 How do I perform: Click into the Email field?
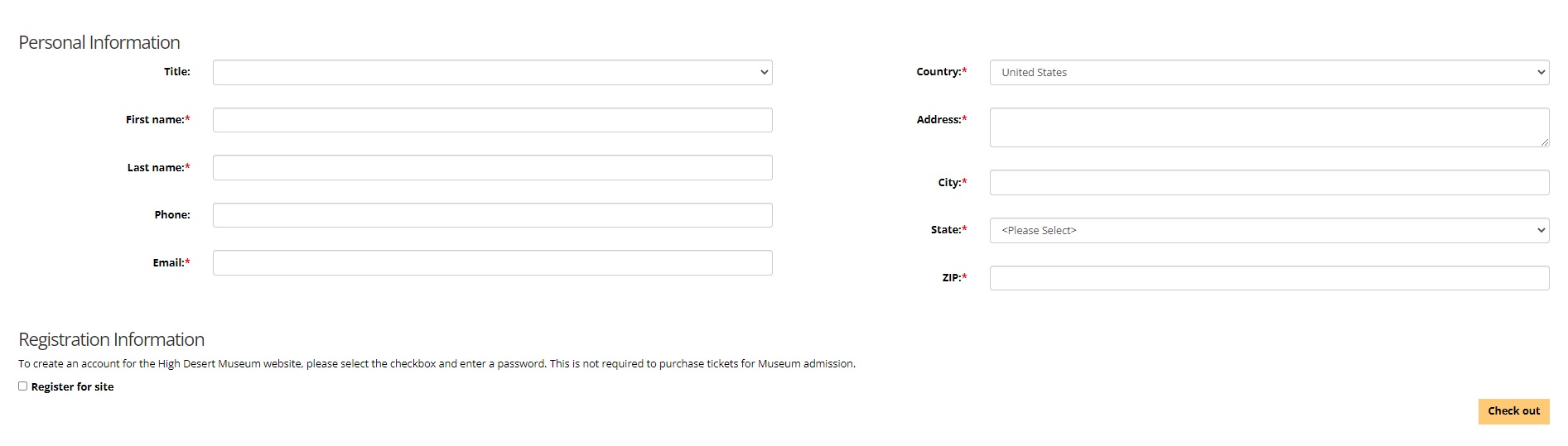492,262
